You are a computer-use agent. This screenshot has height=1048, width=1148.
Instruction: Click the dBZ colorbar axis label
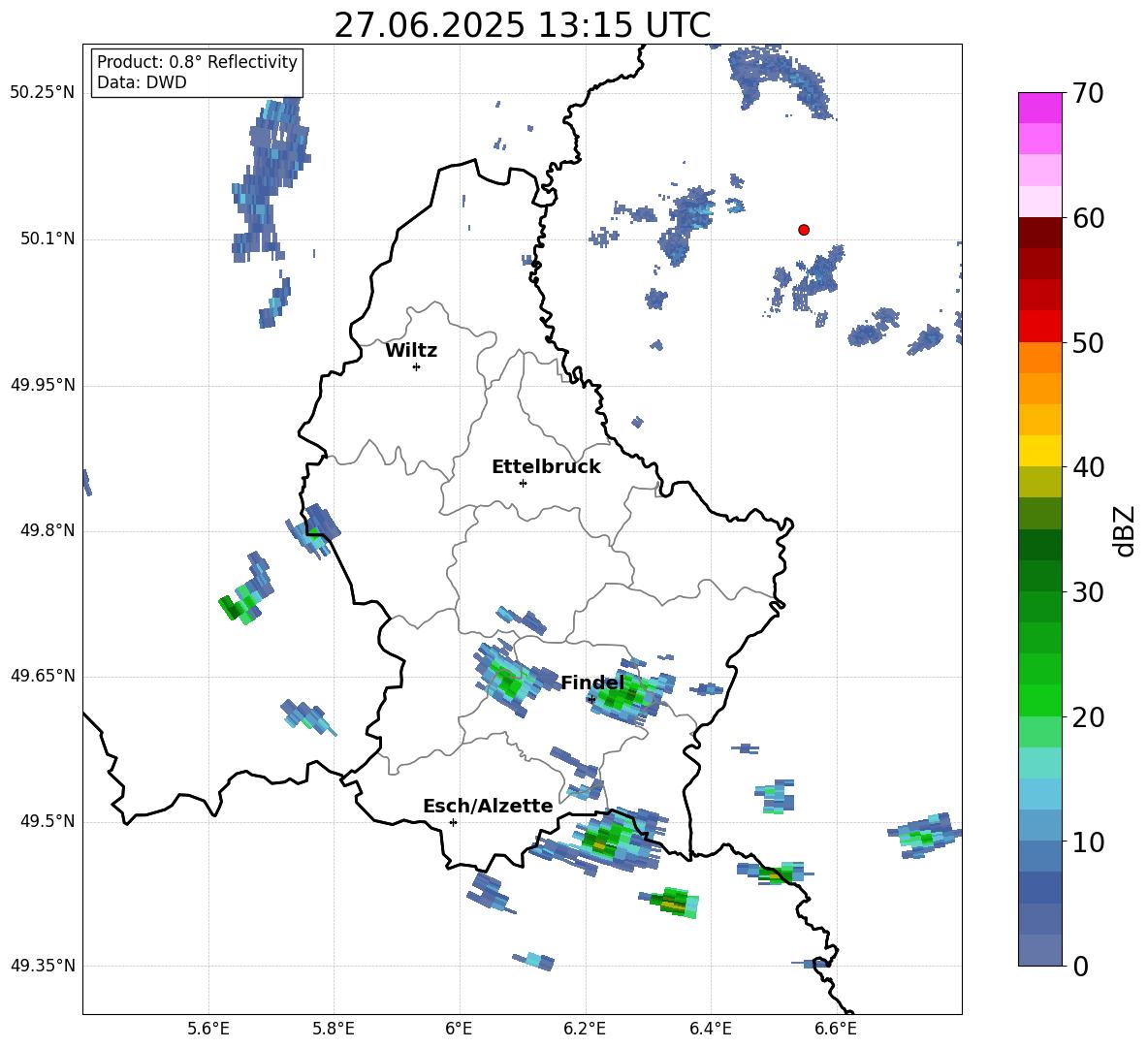click(1125, 530)
